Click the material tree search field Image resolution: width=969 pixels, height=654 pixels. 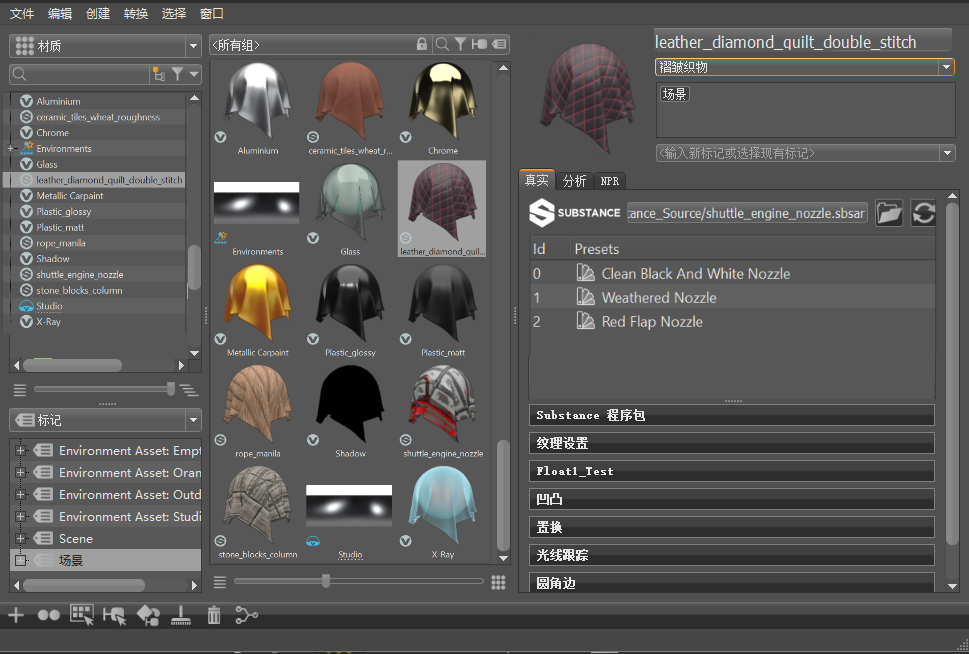[x=80, y=74]
